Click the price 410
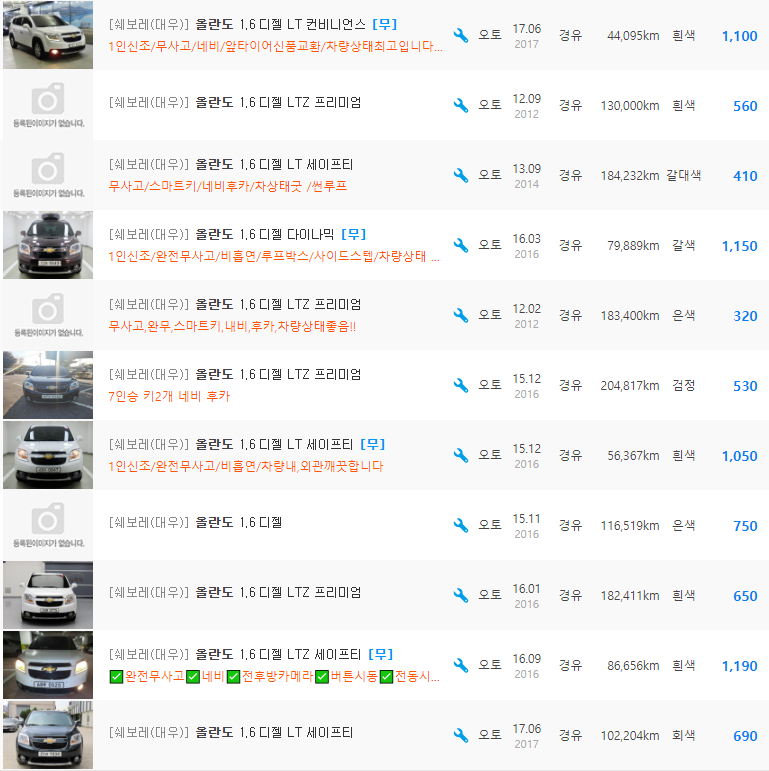The width and height of the screenshot is (769, 771). coord(745,176)
